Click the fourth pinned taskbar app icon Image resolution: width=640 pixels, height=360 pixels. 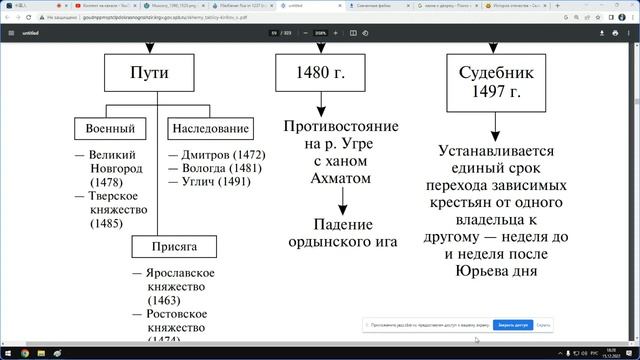click(x=58, y=353)
